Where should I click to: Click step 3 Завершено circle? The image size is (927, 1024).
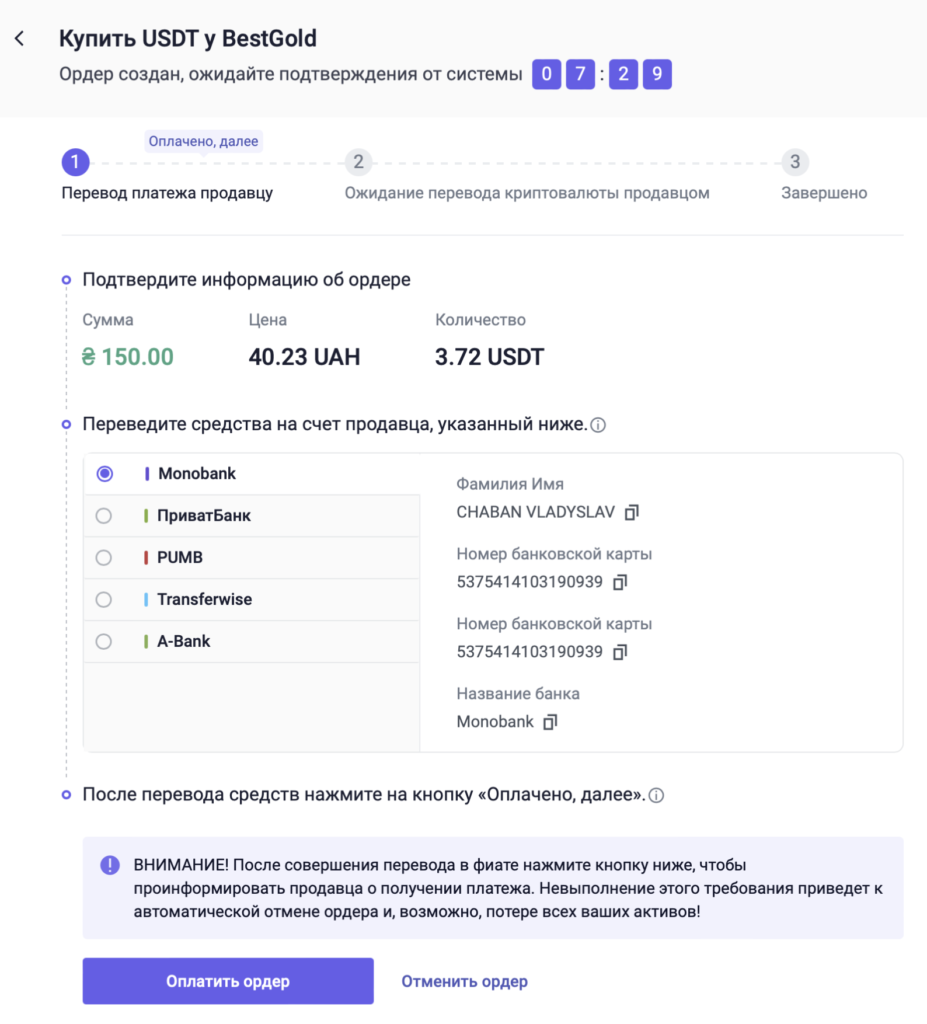point(794,163)
